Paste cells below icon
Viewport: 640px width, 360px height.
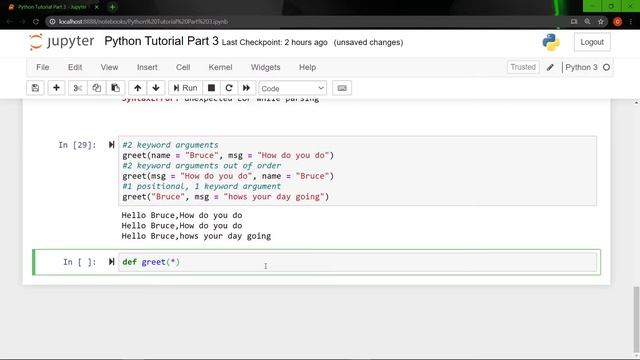coord(116,88)
